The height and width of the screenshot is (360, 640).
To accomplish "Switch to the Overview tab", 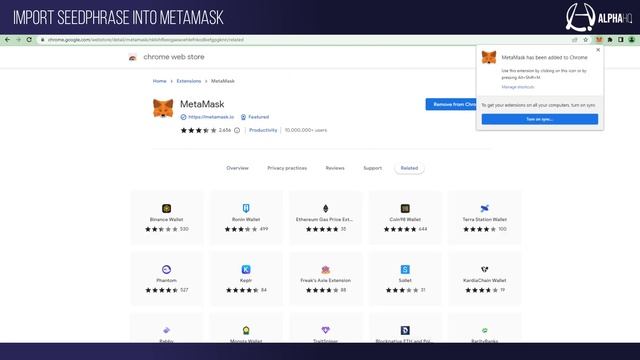I will 238,168.
